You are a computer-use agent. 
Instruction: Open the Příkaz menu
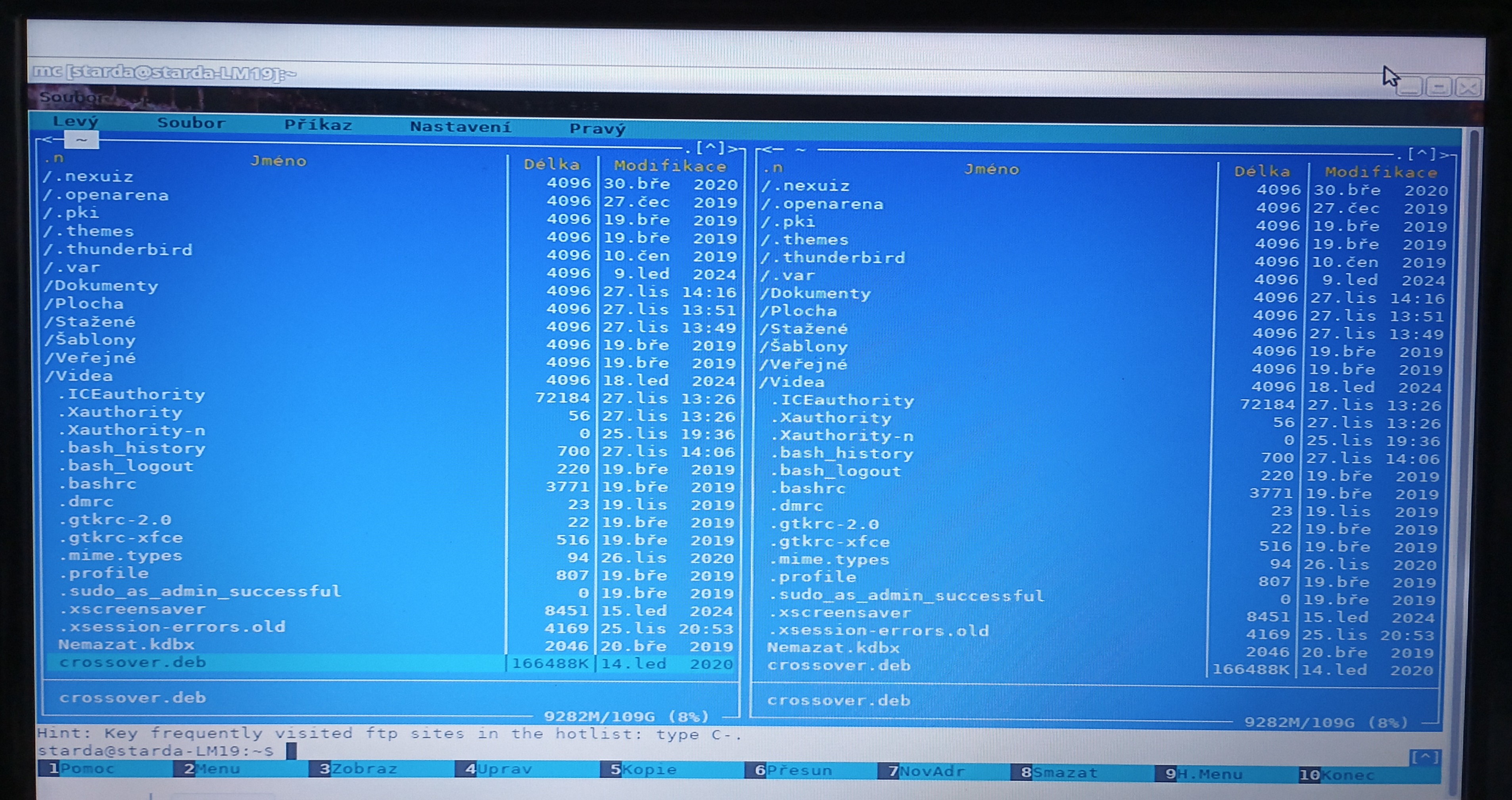(x=318, y=125)
